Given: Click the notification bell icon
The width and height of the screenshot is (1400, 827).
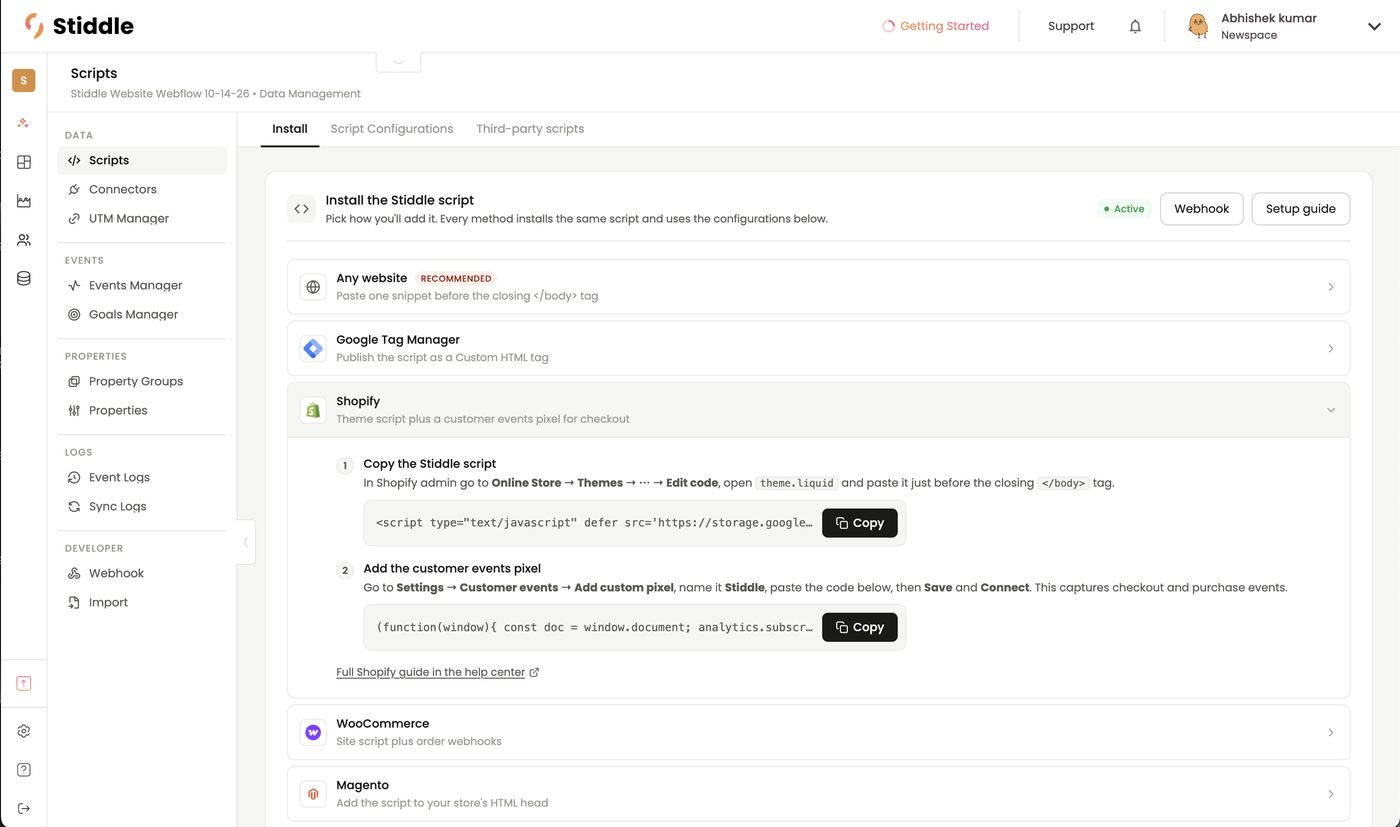Looking at the screenshot, I should pos(1135,27).
